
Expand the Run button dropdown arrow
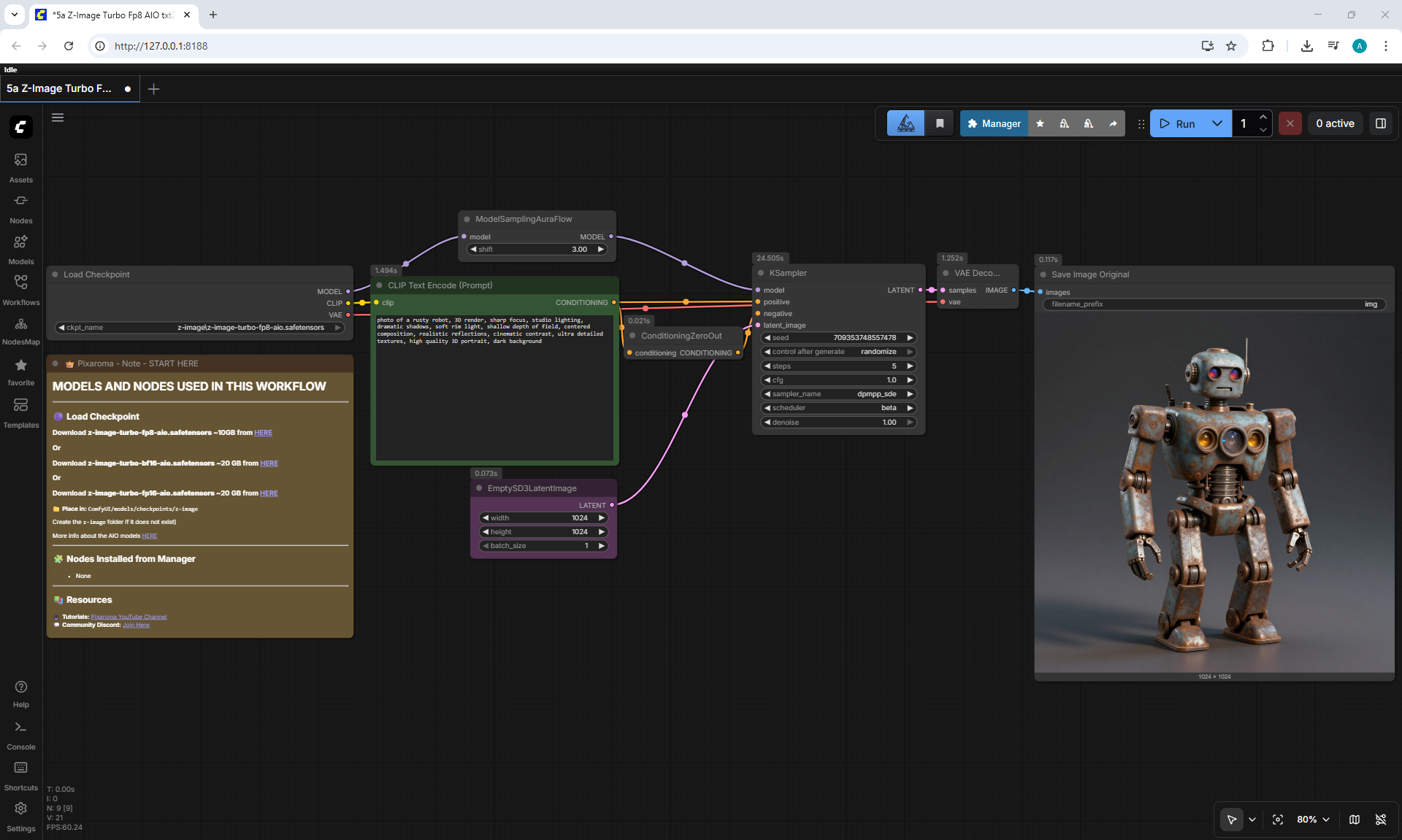pyautogui.click(x=1217, y=123)
